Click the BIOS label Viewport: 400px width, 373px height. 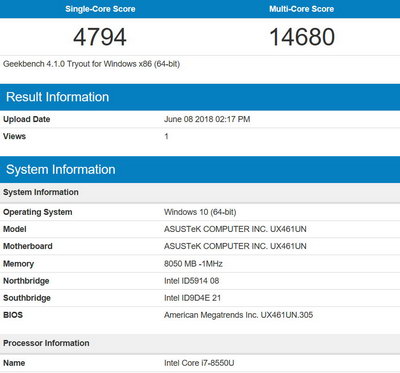coord(13,315)
